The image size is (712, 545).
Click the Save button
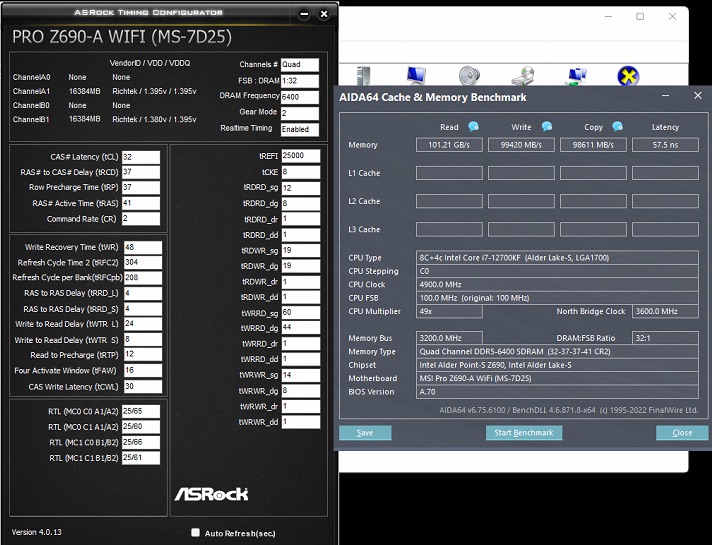(365, 433)
